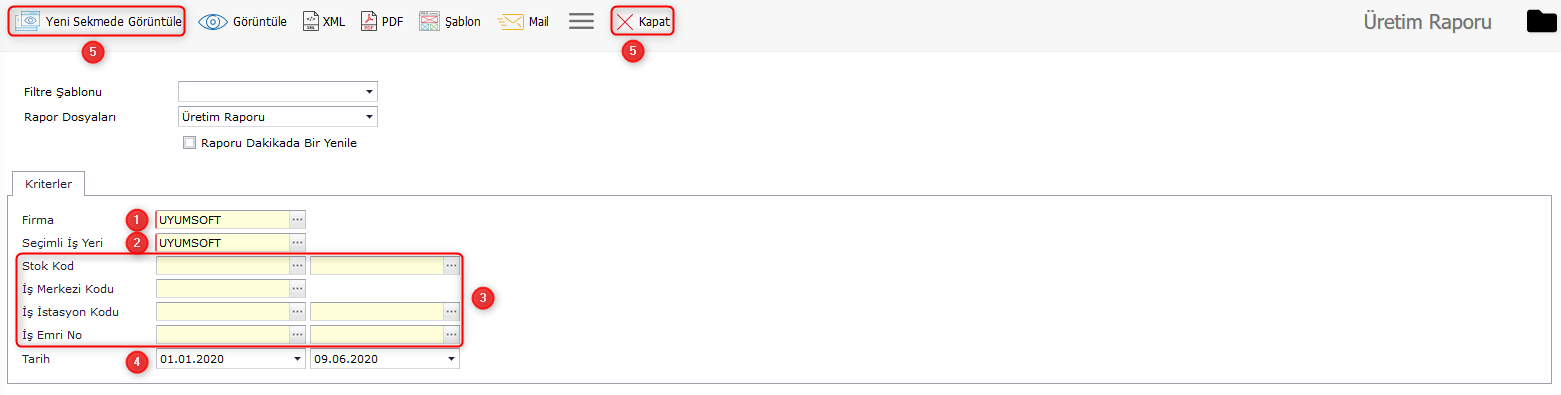Open the end date picker 09.06.2020
1561x395 pixels.
(x=451, y=359)
